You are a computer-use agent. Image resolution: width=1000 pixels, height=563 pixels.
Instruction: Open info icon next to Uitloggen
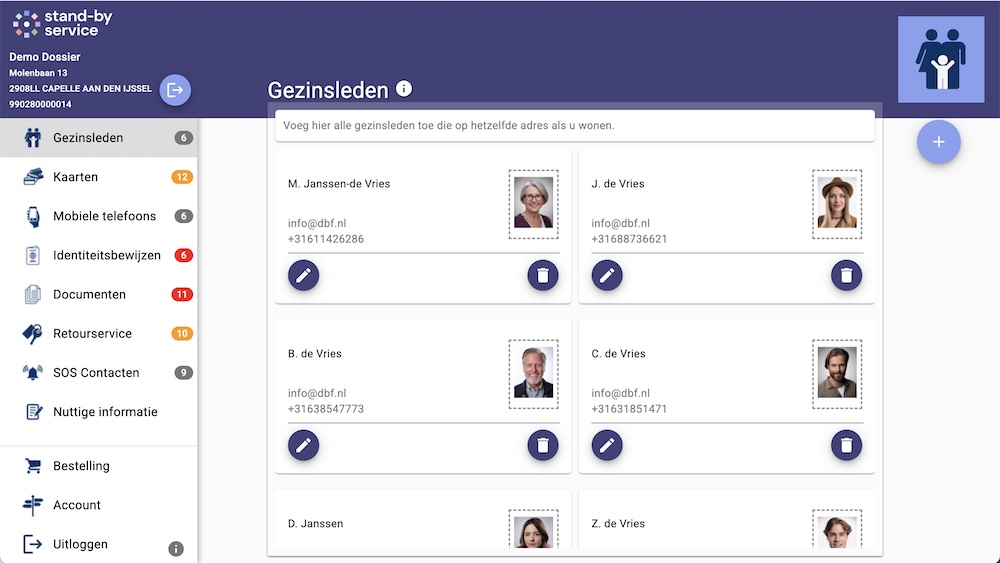pyautogui.click(x=175, y=548)
